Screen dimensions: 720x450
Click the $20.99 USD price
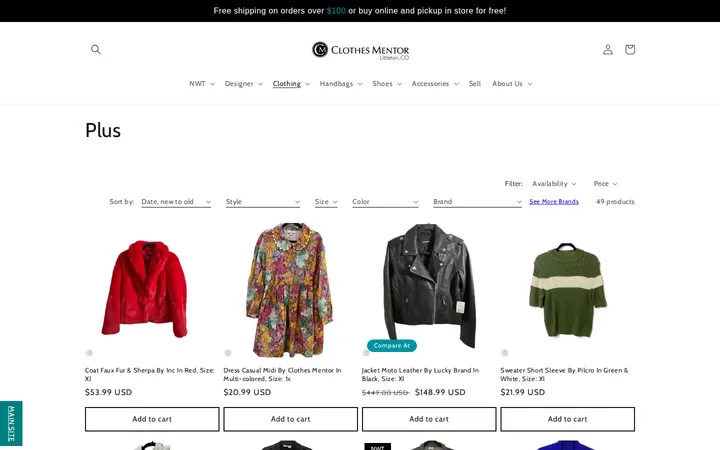[x=247, y=392]
